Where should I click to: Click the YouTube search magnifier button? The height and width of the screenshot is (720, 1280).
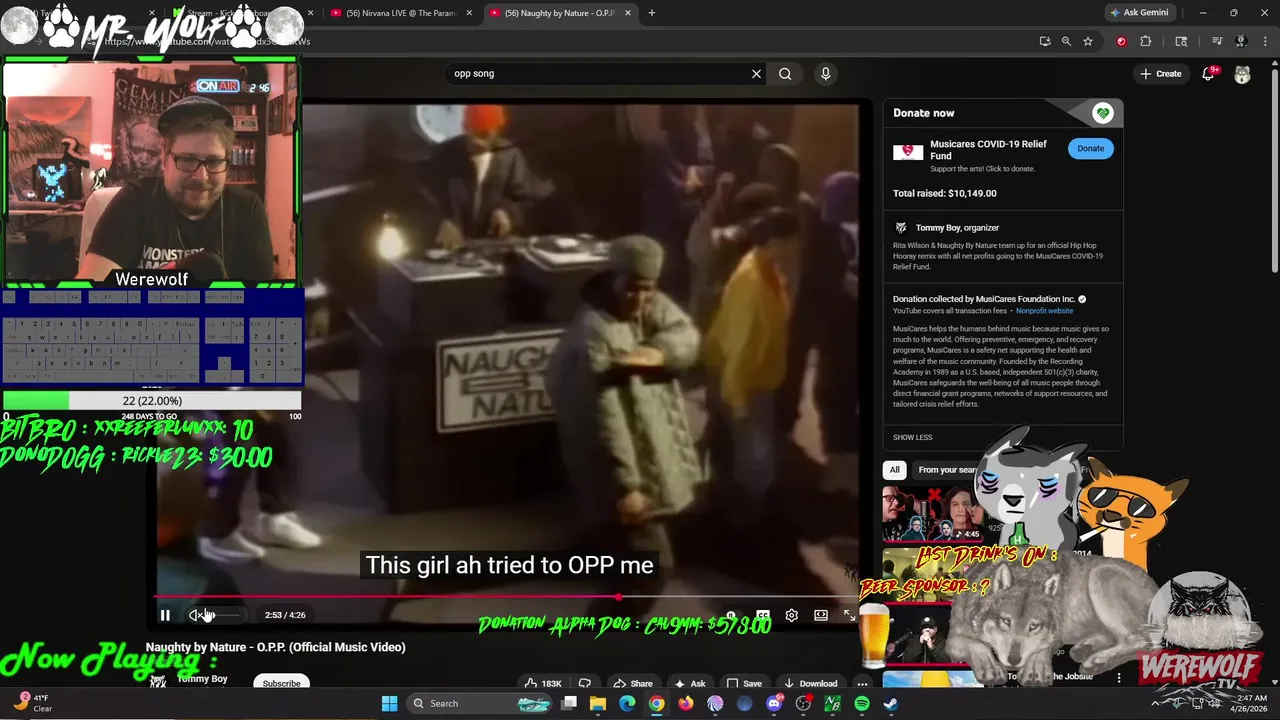[x=785, y=73]
